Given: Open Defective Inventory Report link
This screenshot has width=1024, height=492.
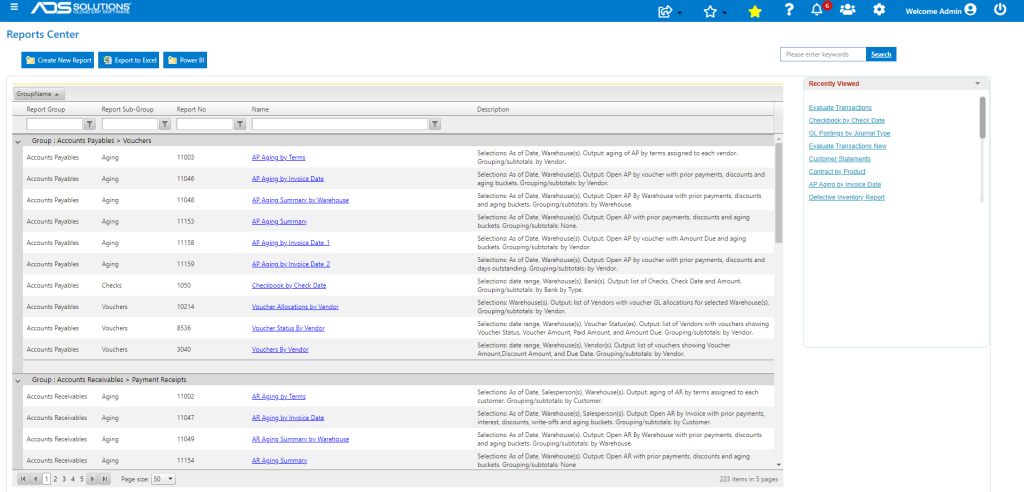Looking at the screenshot, I should pyautogui.click(x=847, y=197).
